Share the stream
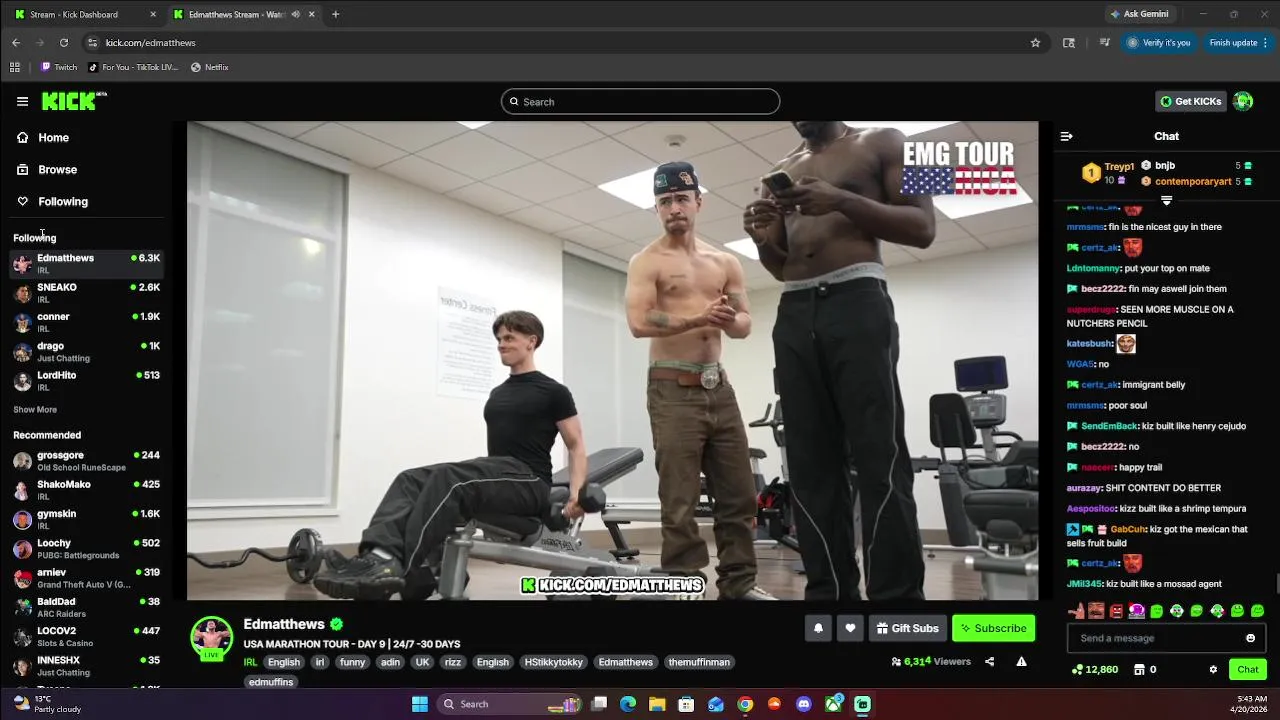The width and height of the screenshot is (1280, 720). click(989, 661)
